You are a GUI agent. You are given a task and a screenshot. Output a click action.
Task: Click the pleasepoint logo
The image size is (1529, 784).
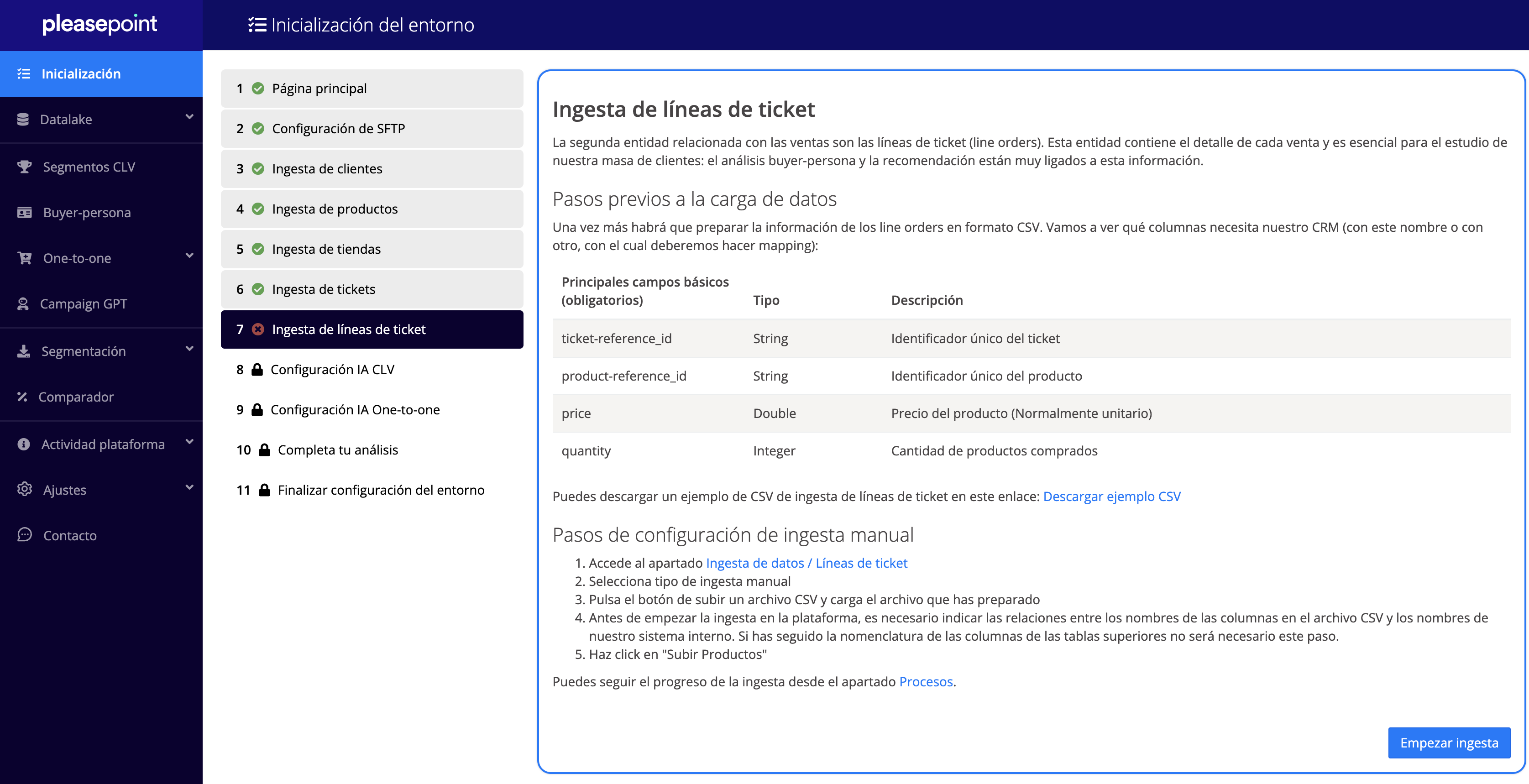[99, 24]
